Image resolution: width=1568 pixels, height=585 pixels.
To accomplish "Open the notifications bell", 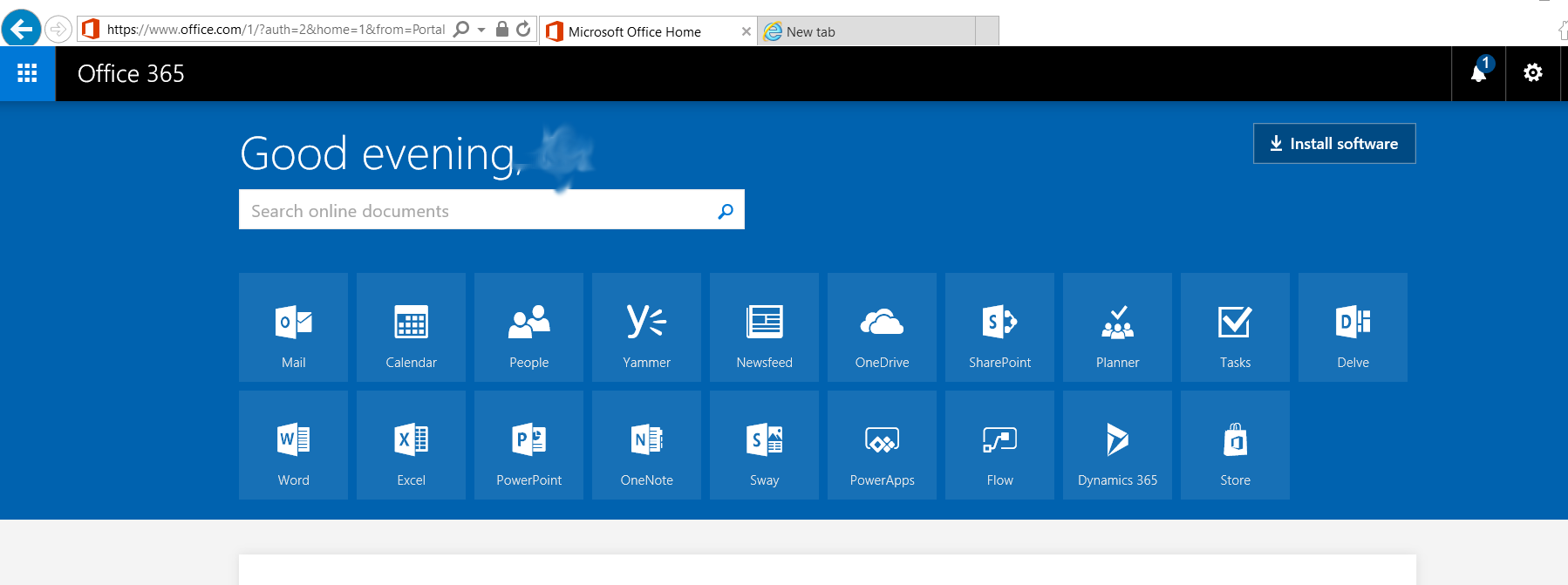I will click(1478, 73).
